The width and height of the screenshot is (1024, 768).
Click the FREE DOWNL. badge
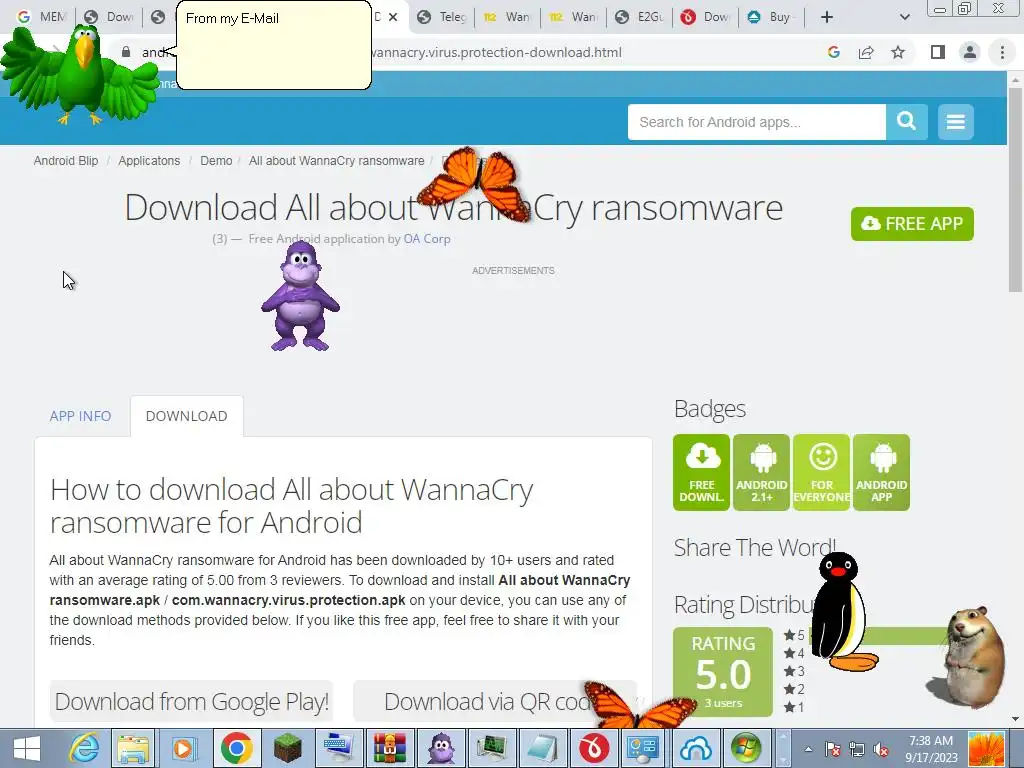(x=701, y=472)
